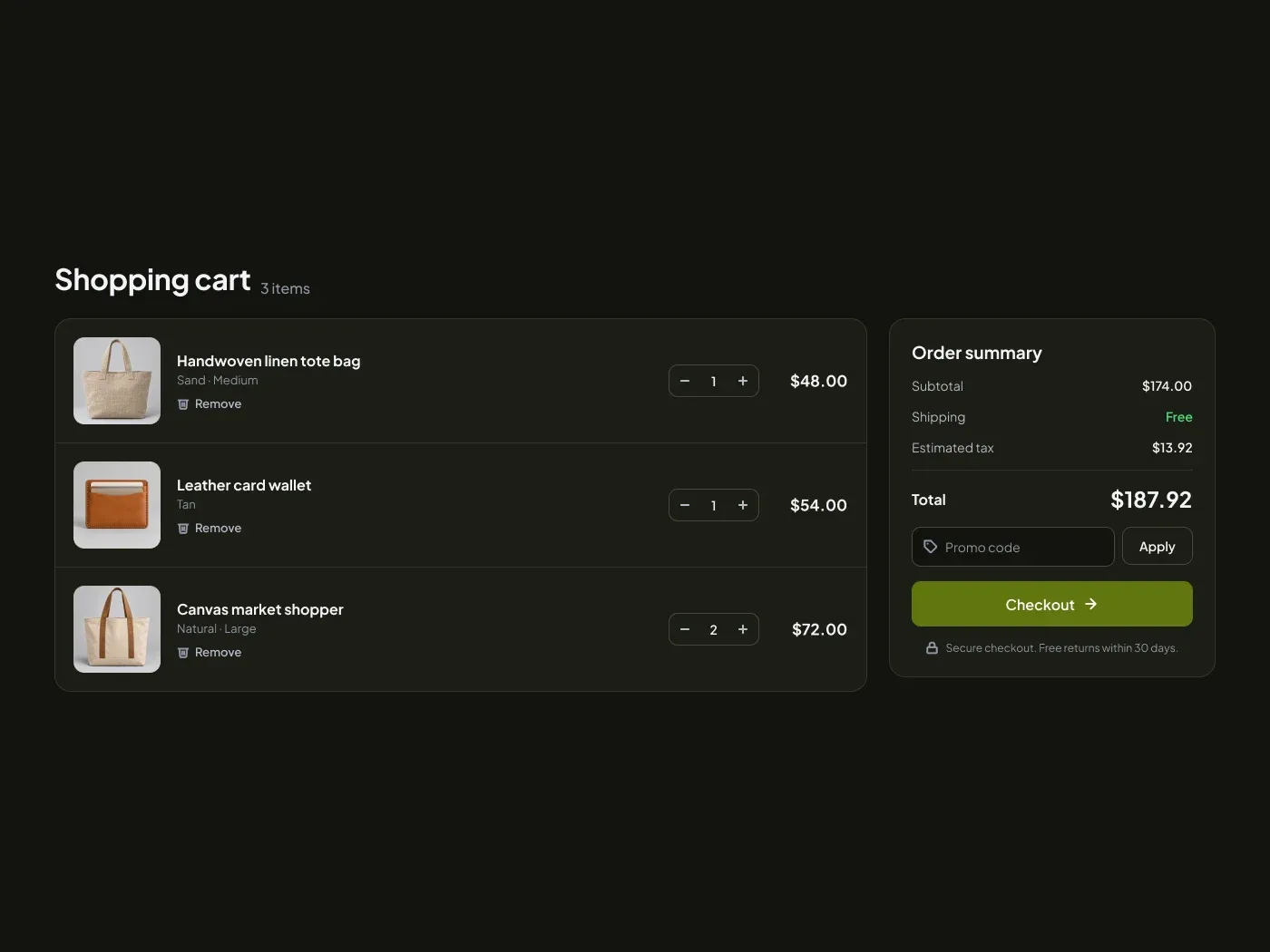Remove the Leather card wallet from cart
The height and width of the screenshot is (952, 1270).
[210, 529]
